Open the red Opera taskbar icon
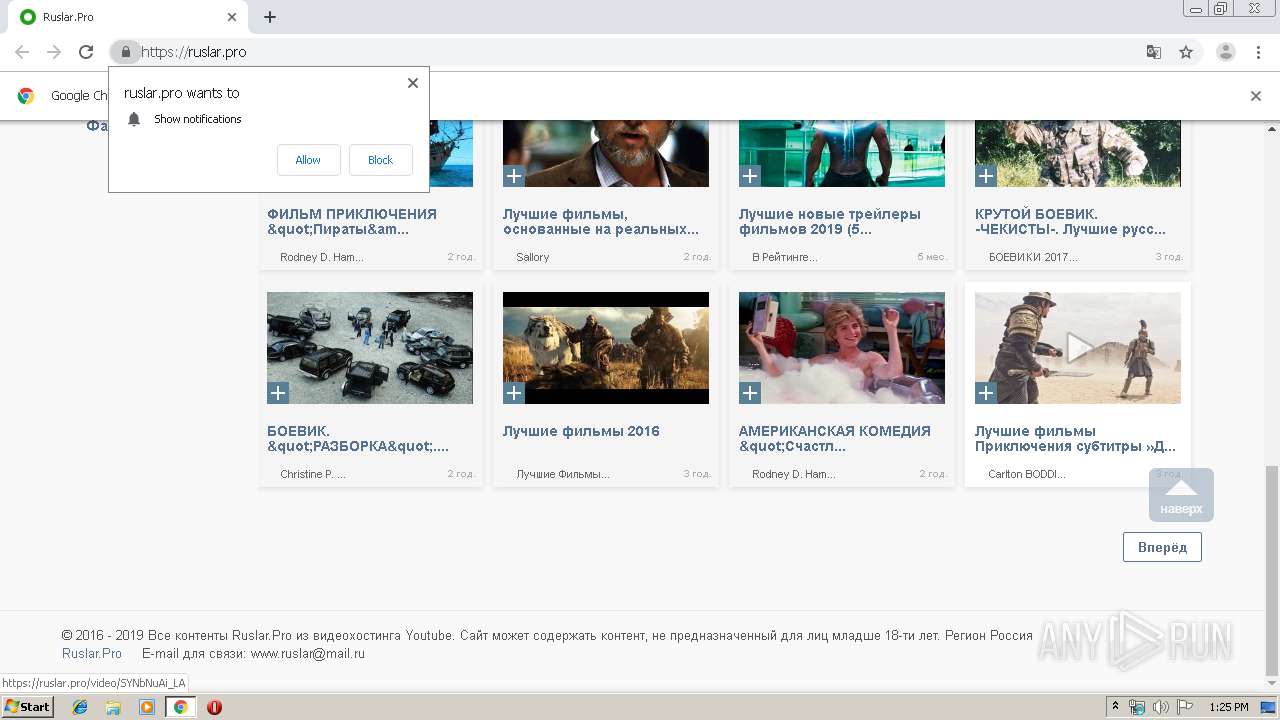The height and width of the screenshot is (720, 1280). (x=214, y=707)
